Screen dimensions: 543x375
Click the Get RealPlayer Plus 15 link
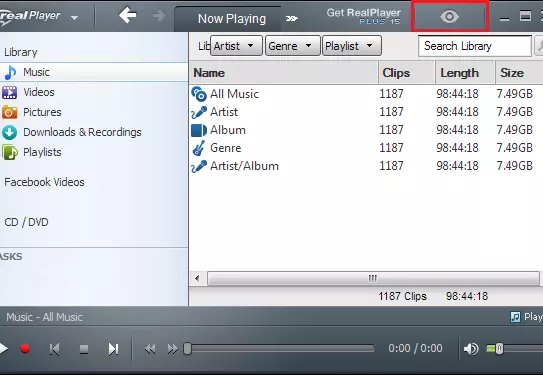coord(363,16)
